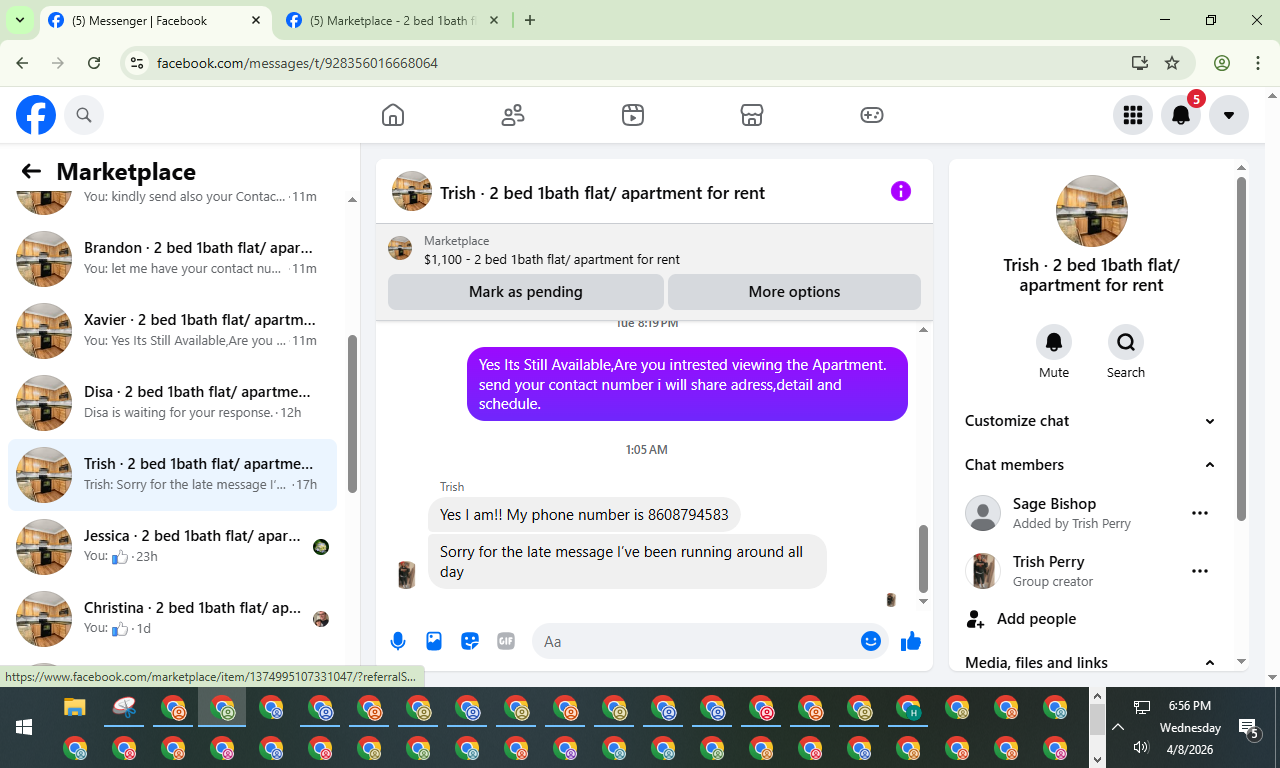This screenshot has height=768, width=1280.
Task: Click the address bar URL
Action: [297, 63]
